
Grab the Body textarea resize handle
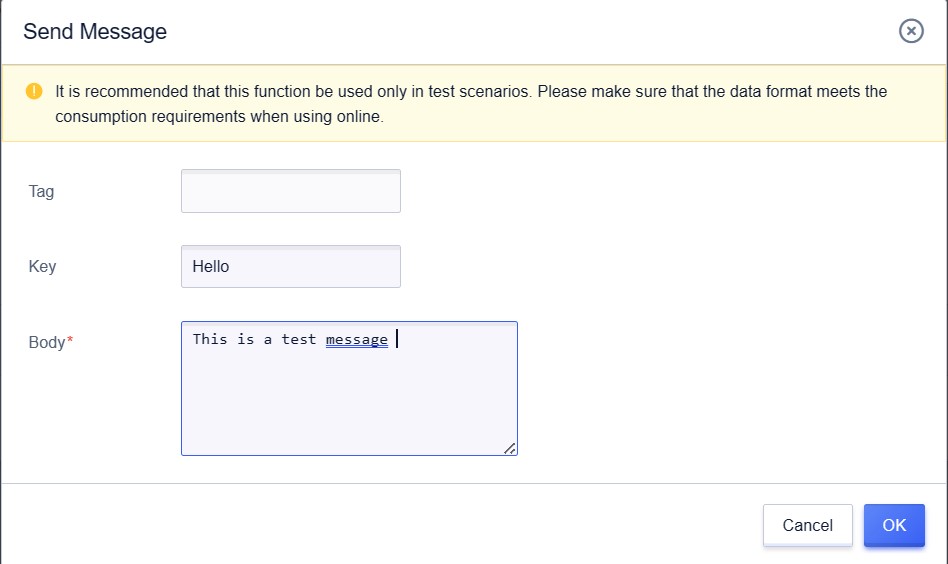510,449
